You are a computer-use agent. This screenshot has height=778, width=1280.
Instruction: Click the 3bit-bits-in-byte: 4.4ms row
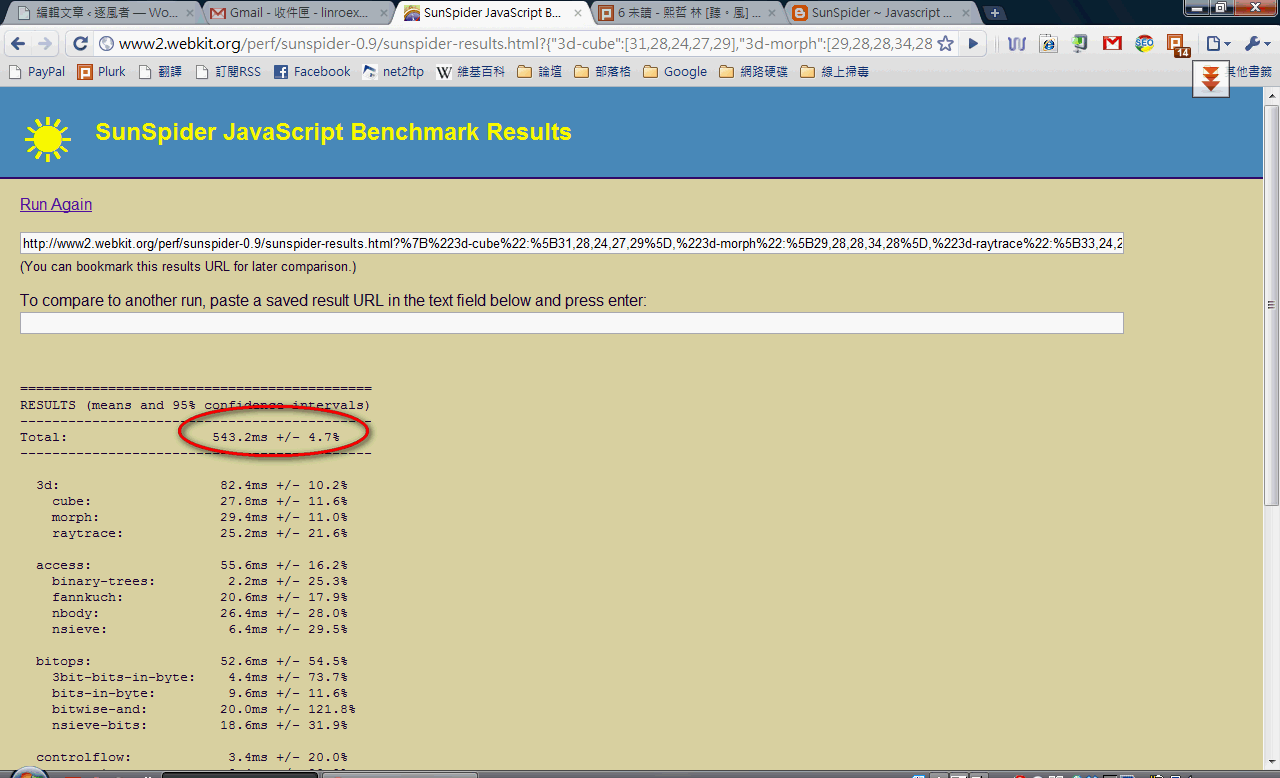pyautogui.click(x=200, y=677)
